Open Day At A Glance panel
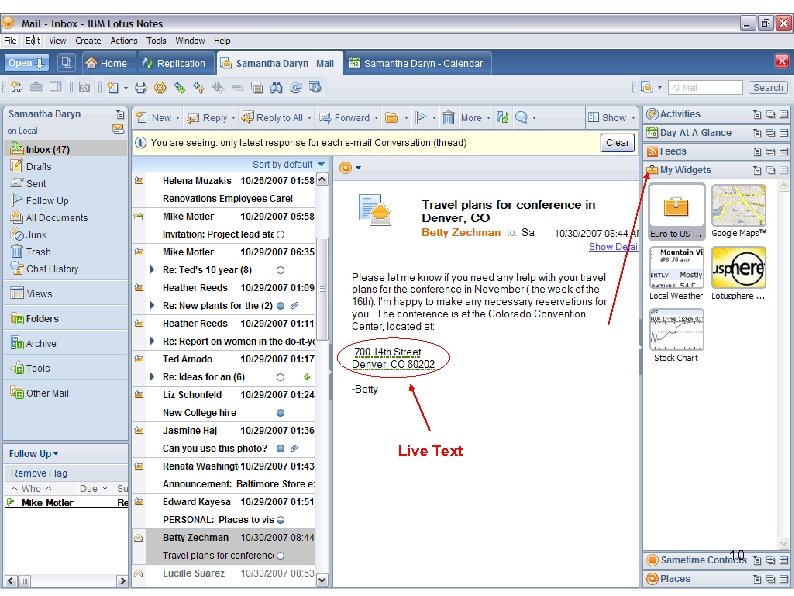The image size is (794, 596). point(689,133)
